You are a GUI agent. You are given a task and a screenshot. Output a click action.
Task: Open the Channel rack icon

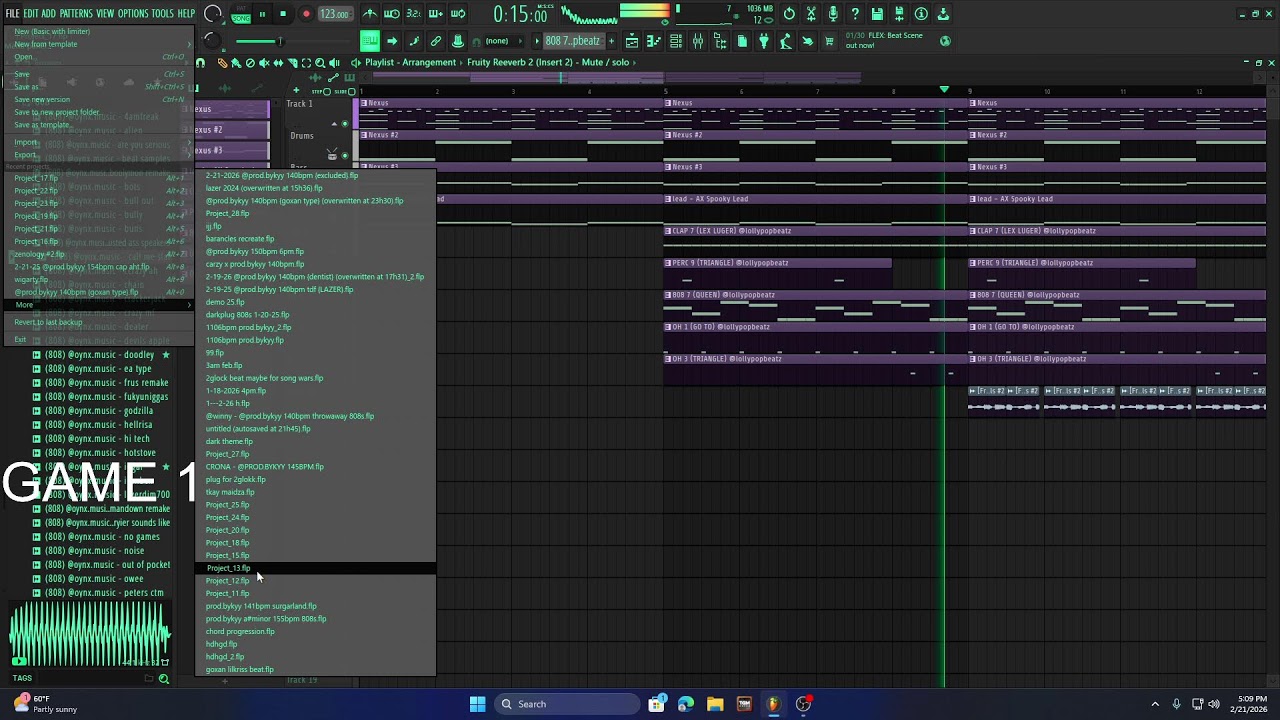tap(676, 41)
